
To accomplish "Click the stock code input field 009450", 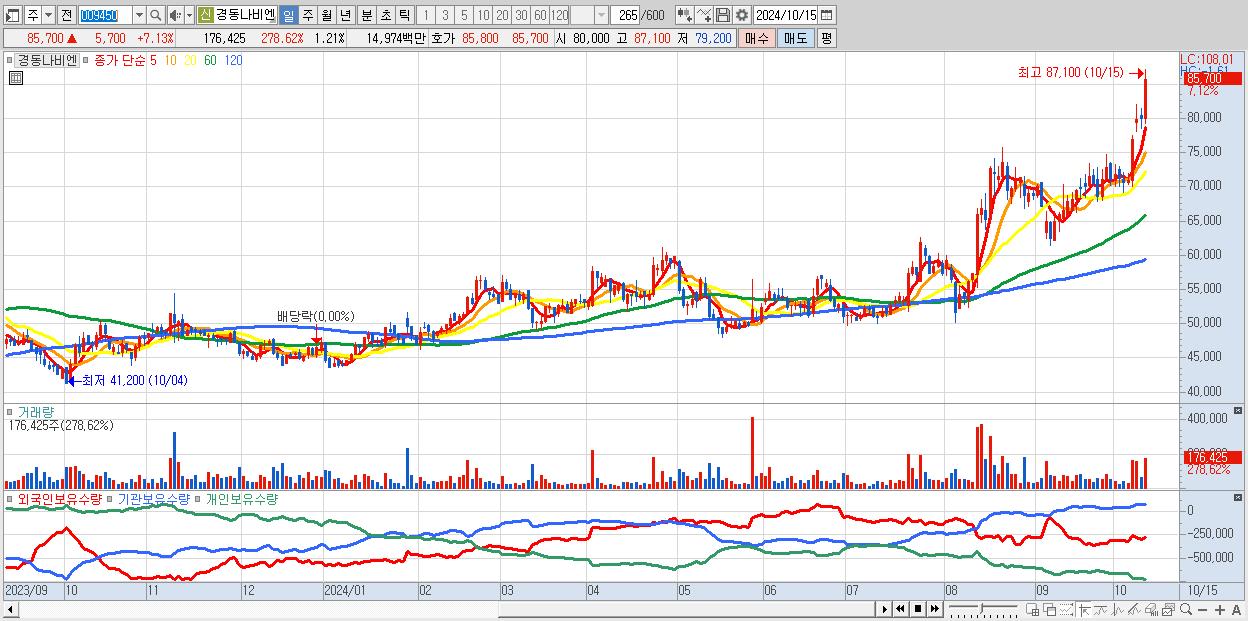I will point(104,15).
